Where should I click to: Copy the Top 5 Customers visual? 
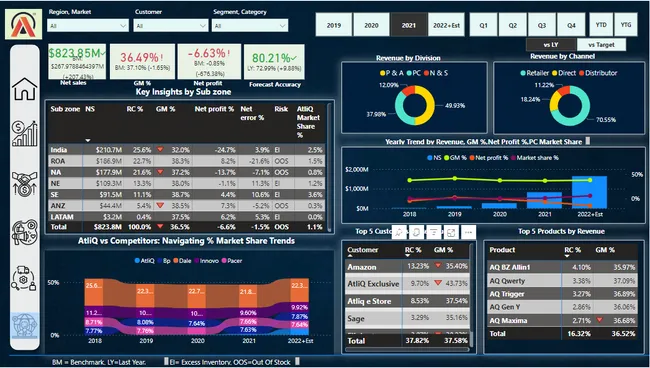click(416, 232)
